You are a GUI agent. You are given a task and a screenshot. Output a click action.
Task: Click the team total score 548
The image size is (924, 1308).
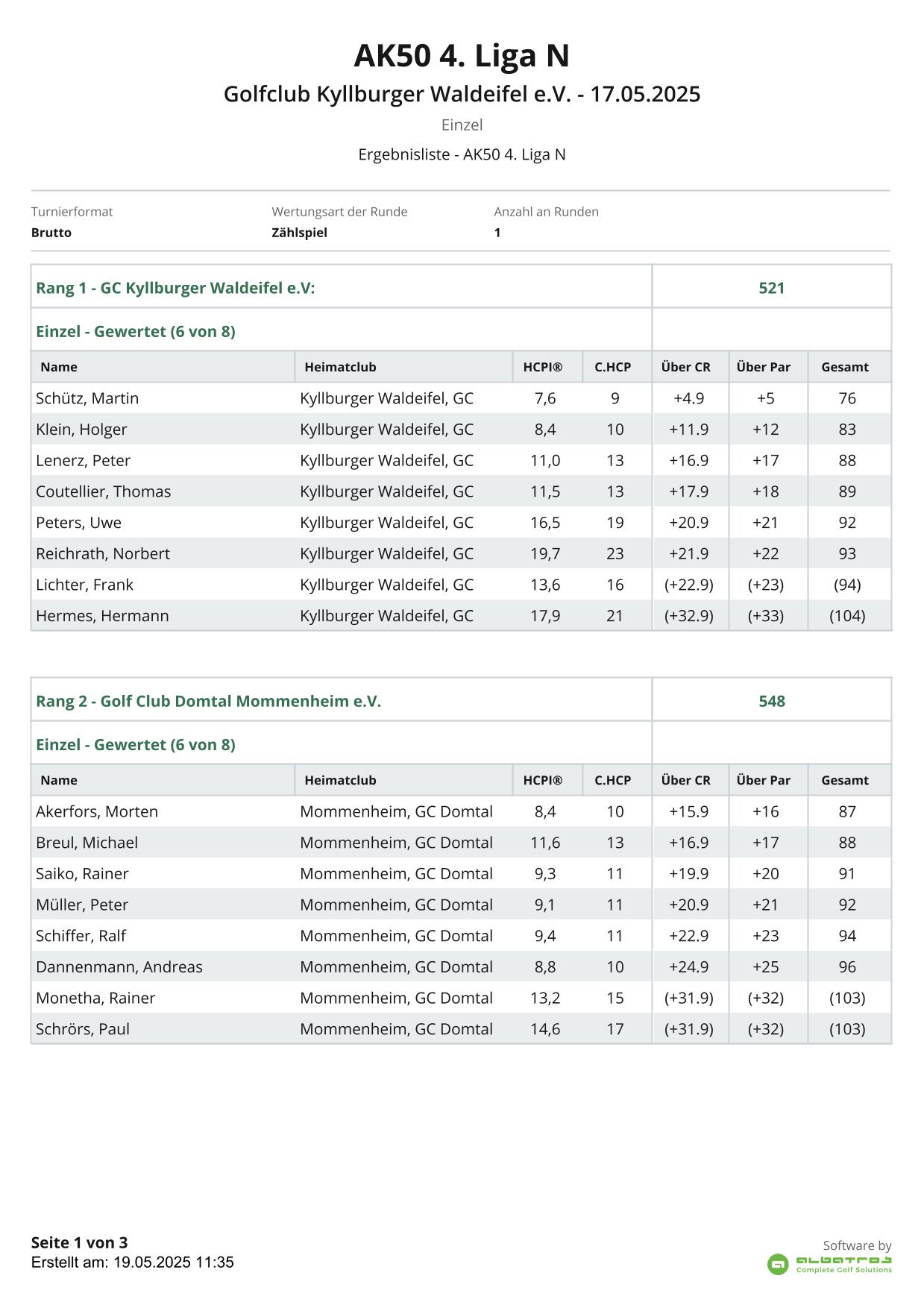coord(771,701)
